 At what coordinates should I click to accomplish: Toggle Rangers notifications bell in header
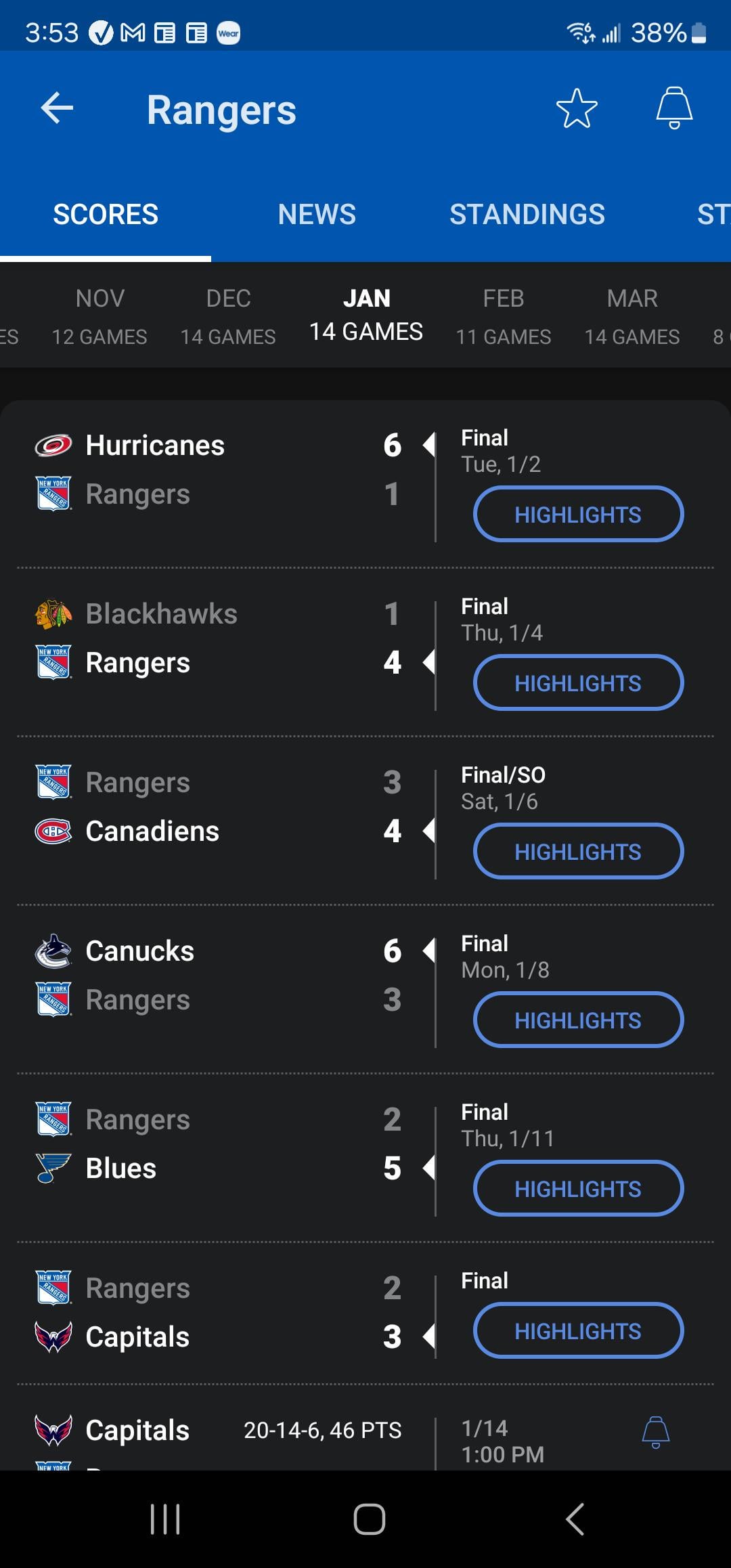click(x=674, y=108)
